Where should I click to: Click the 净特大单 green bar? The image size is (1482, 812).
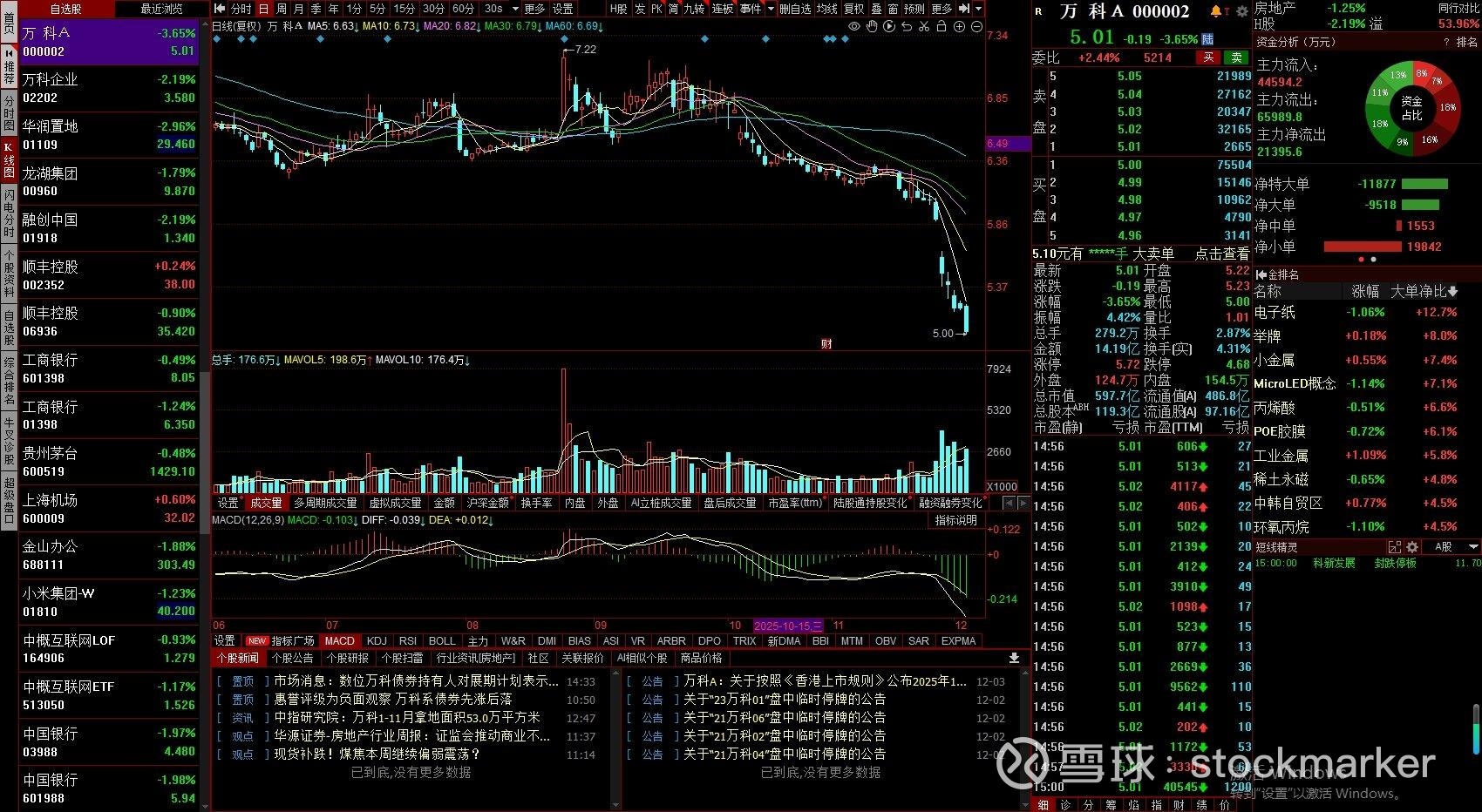click(1424, 184)
